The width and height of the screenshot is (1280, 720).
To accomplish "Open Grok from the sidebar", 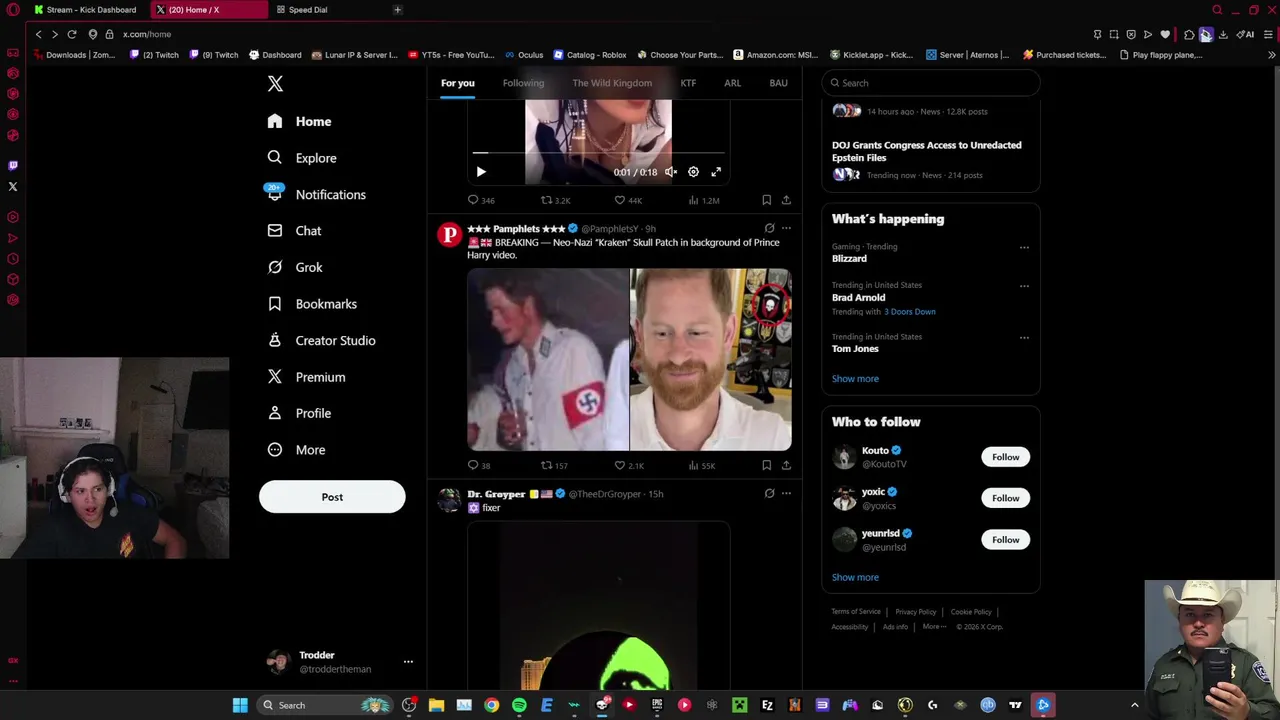I will (x=295, y=267).
